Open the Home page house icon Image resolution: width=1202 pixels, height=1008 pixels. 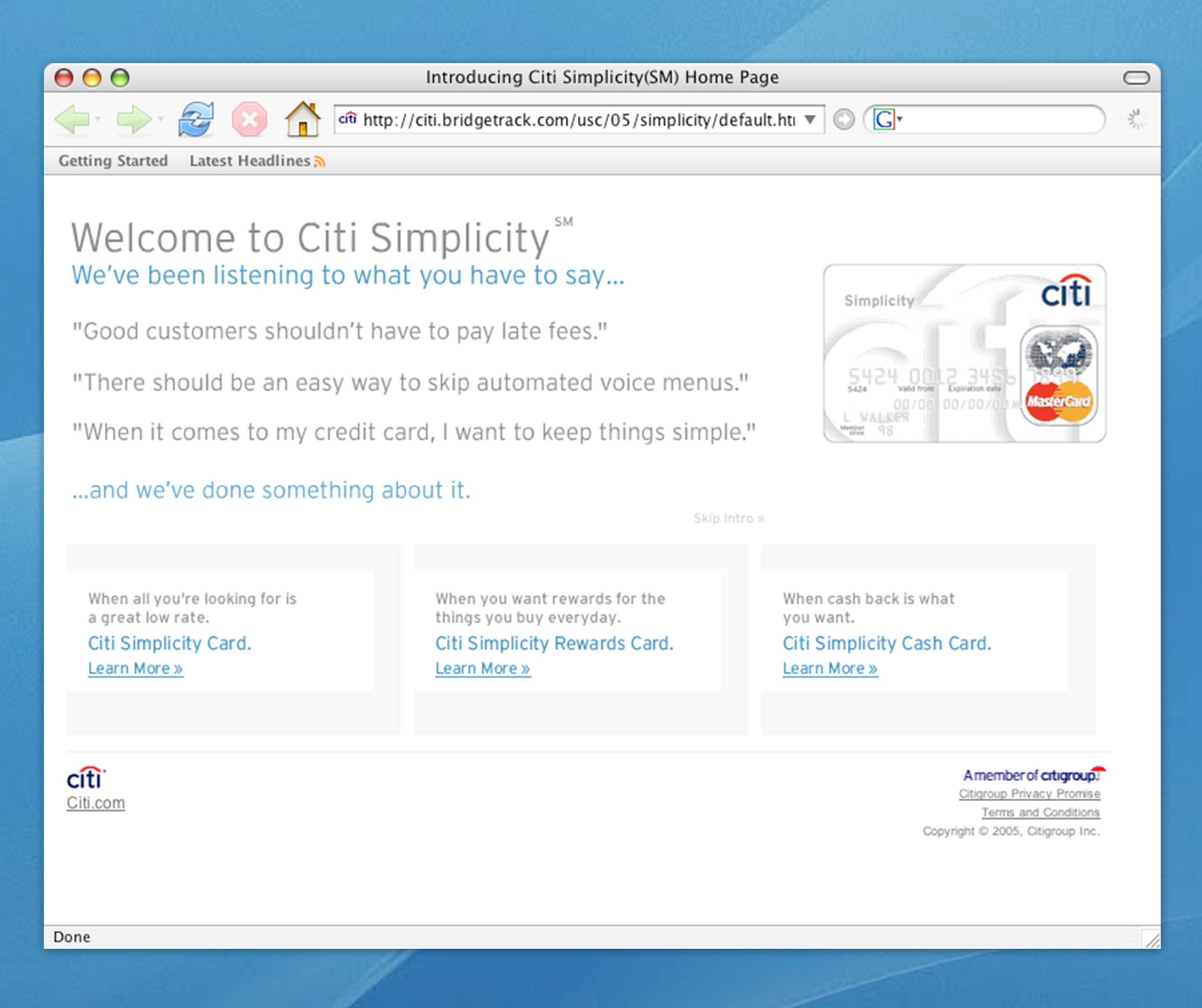(x=303, y=119)
